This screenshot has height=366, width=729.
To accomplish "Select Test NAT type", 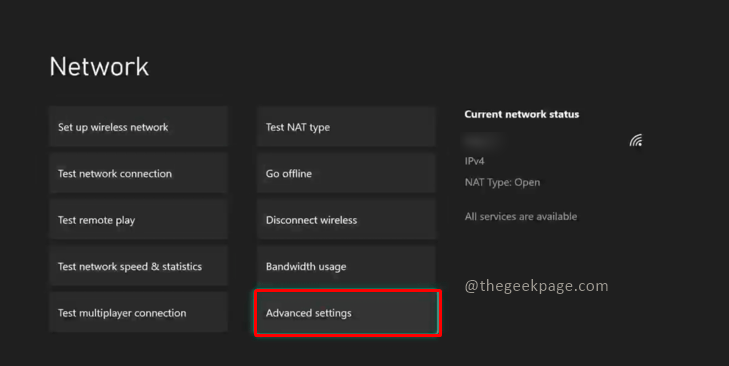I will [346, 127].
